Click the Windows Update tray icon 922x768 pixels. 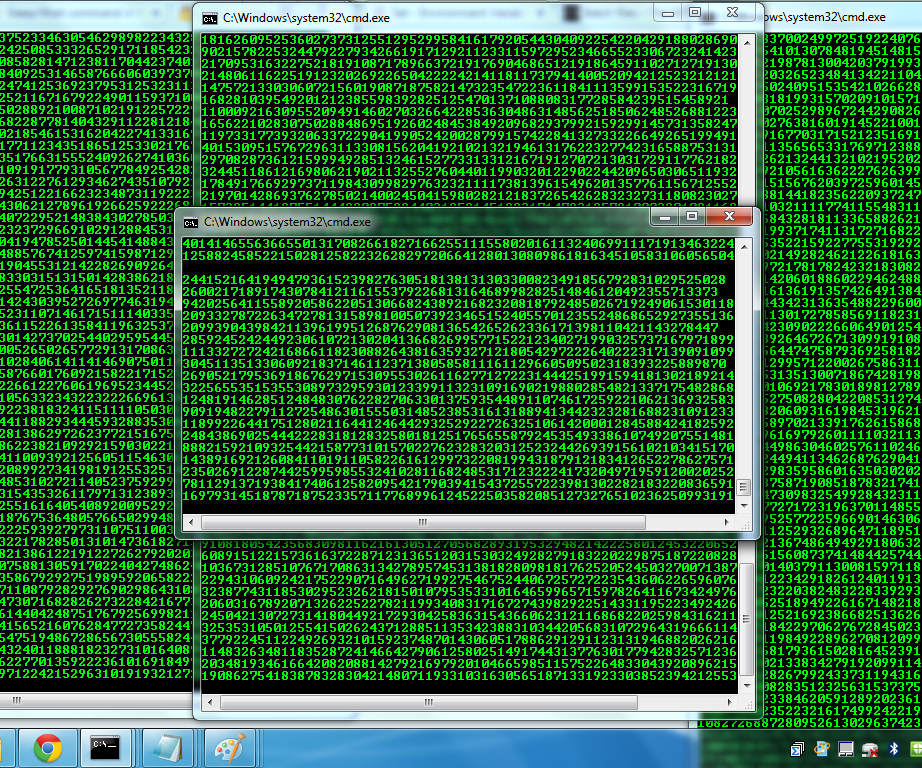(x=822, y=749)
